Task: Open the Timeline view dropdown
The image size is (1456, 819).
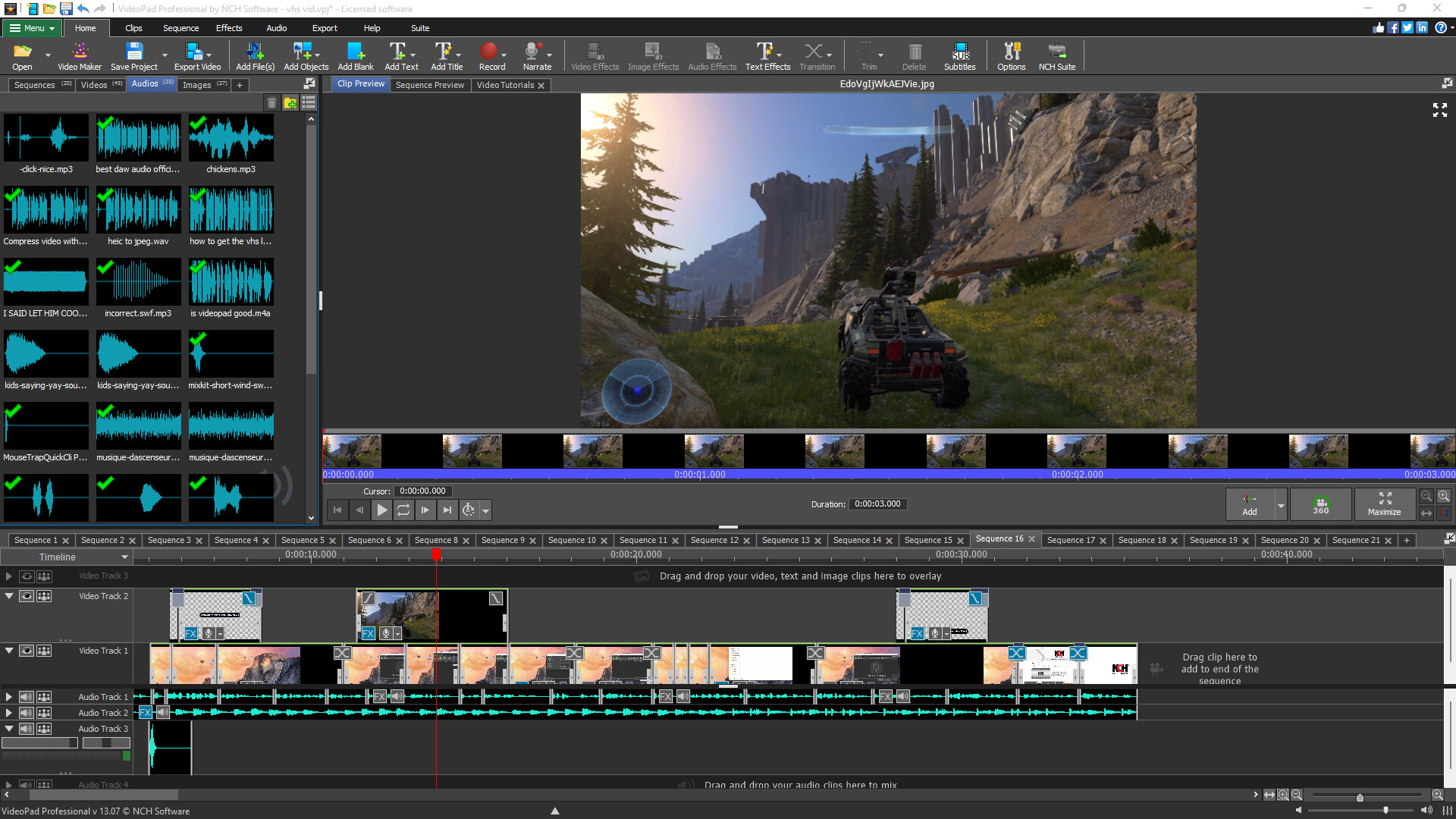Action: point(124,557)
